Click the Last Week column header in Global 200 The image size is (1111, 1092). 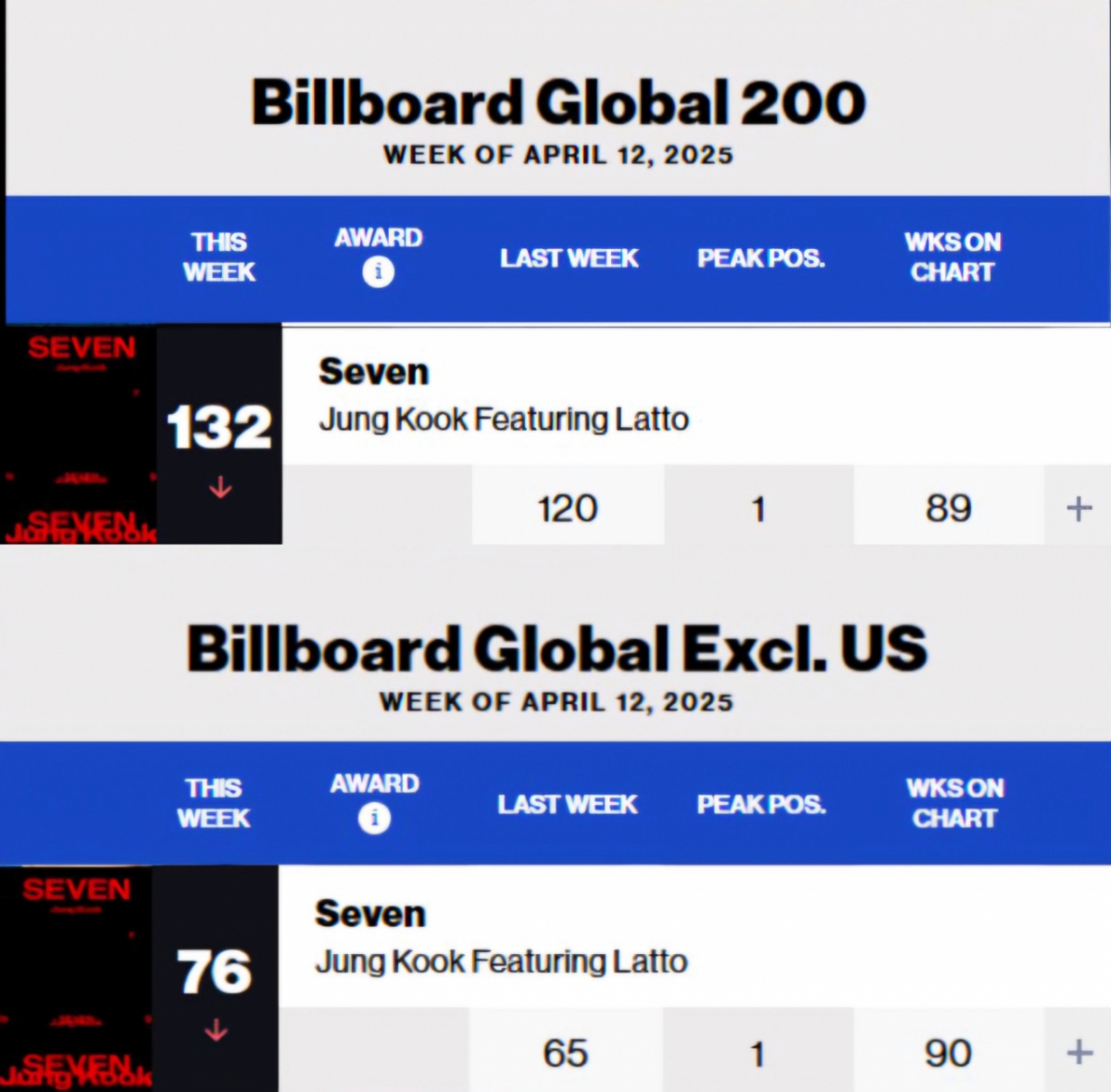(569, 257)
